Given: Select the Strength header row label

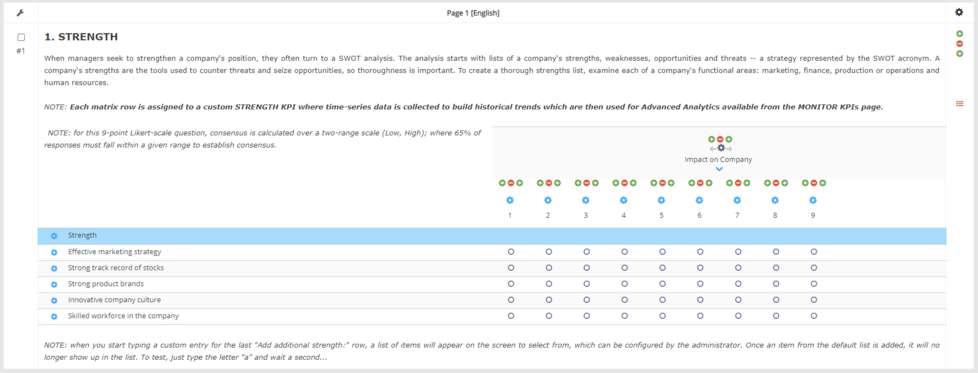Looking at the screenshot, I should pyautogui.click(x=82, y=236).
